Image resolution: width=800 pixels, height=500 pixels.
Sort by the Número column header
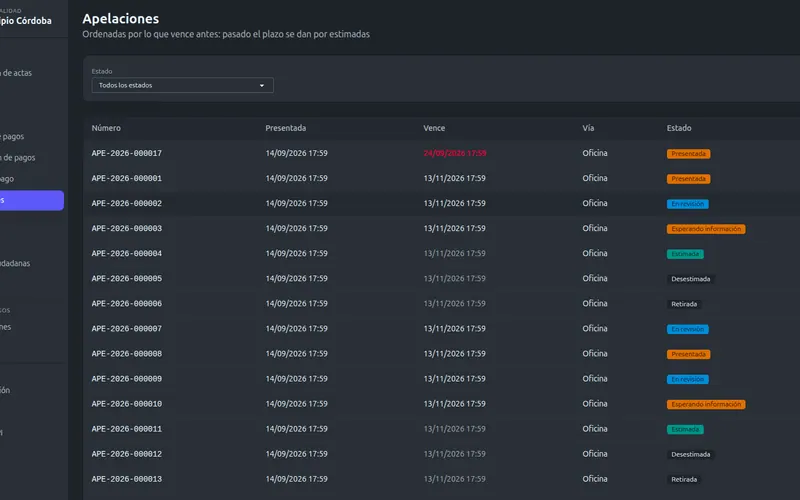106,128
